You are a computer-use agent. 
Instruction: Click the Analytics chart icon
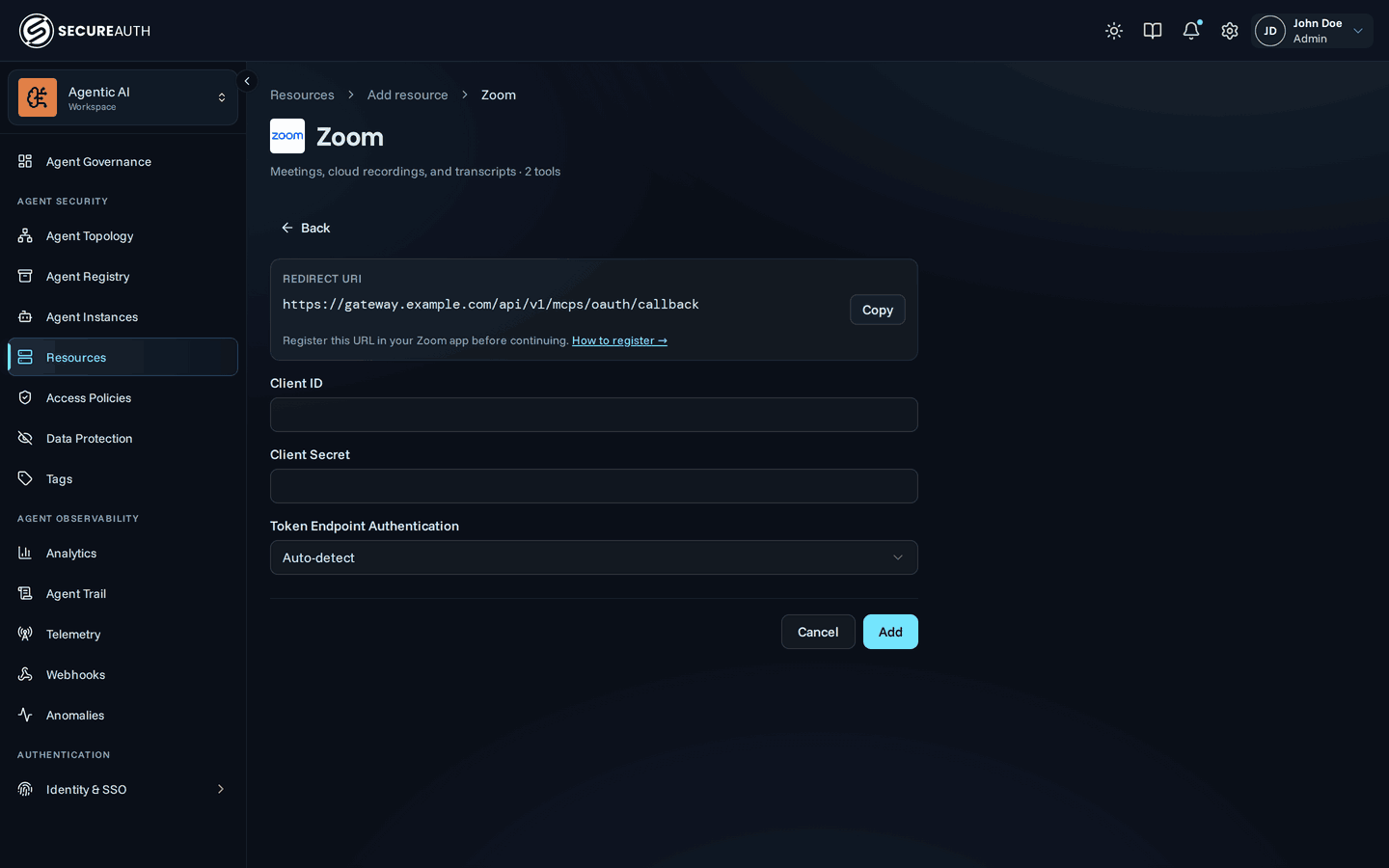25,553
